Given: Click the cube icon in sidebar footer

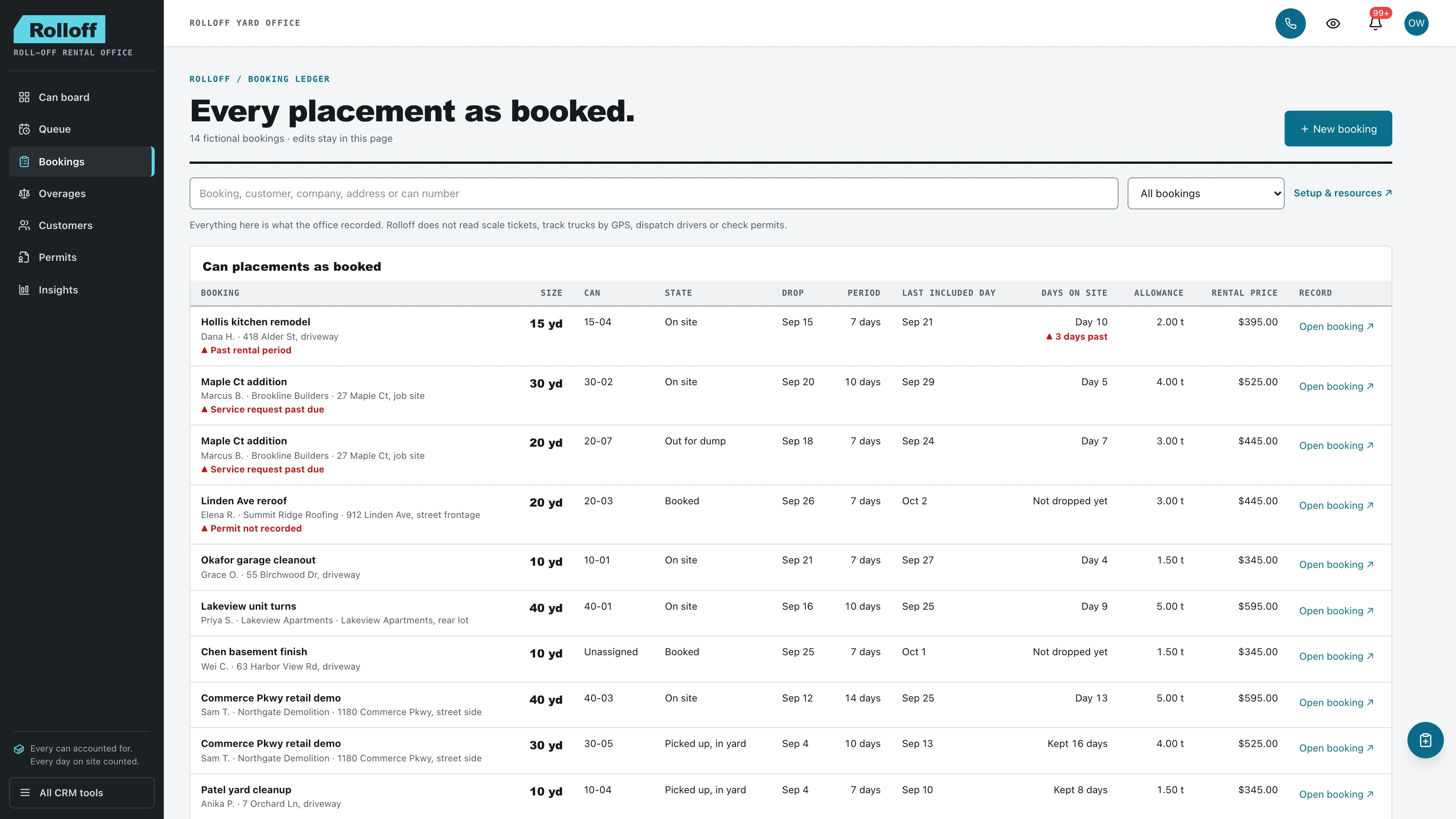Looking at the screenshot, I should point(19,749).
